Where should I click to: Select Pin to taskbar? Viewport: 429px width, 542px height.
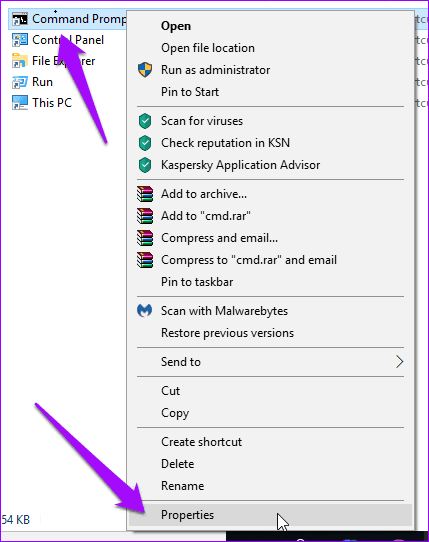click(197, 282)
